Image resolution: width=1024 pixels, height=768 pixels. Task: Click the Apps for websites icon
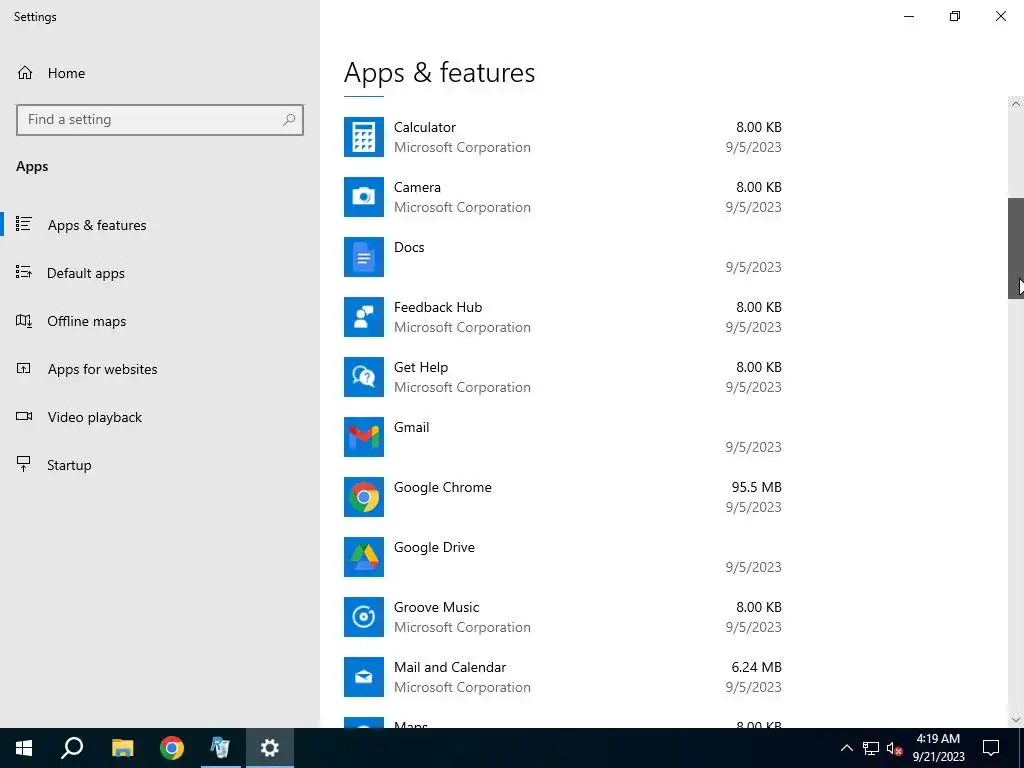[24, 368]
